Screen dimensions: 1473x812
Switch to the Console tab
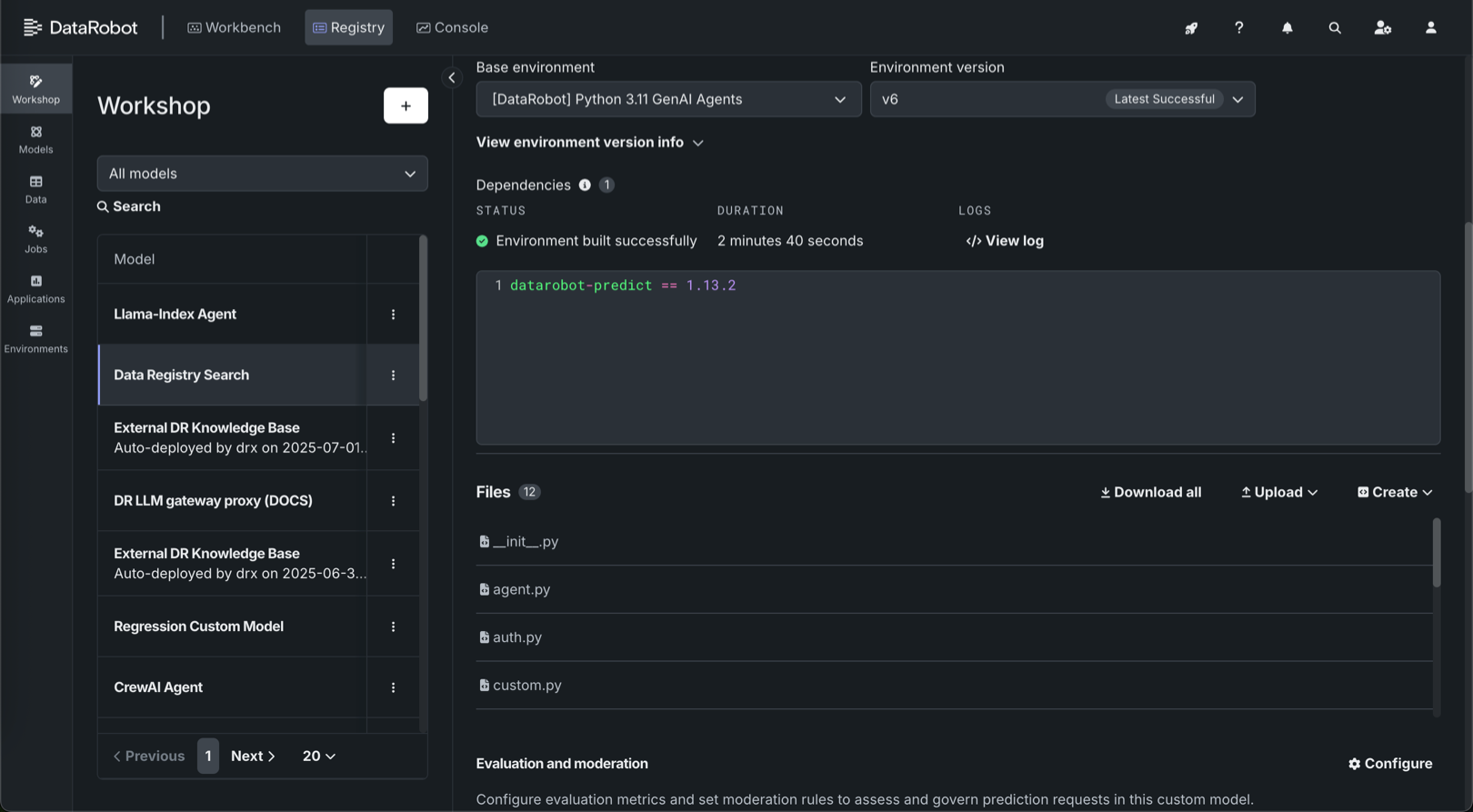click(x=452, y=27)
